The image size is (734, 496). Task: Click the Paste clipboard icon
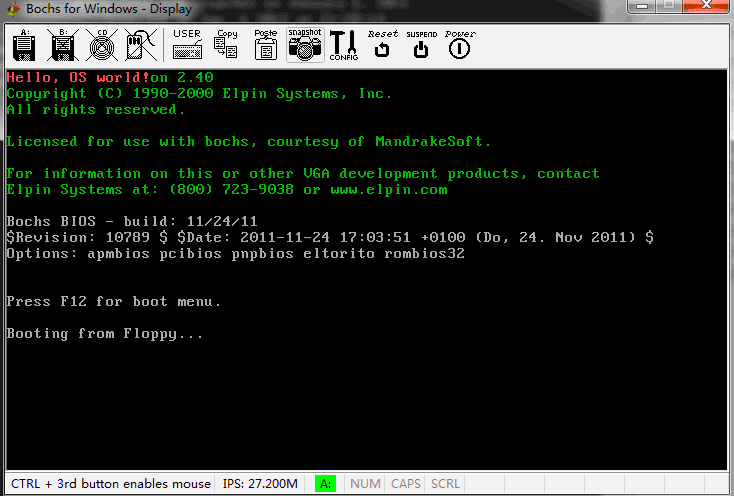tap(266, 46)
